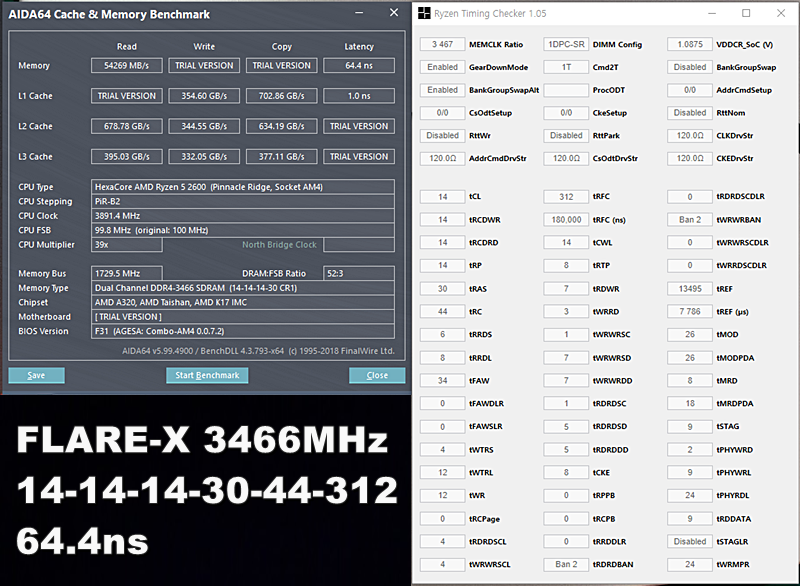Click the Ryzen Timing Checker app icon
Screen dimensions: 800x586
(x=424, y=13)
